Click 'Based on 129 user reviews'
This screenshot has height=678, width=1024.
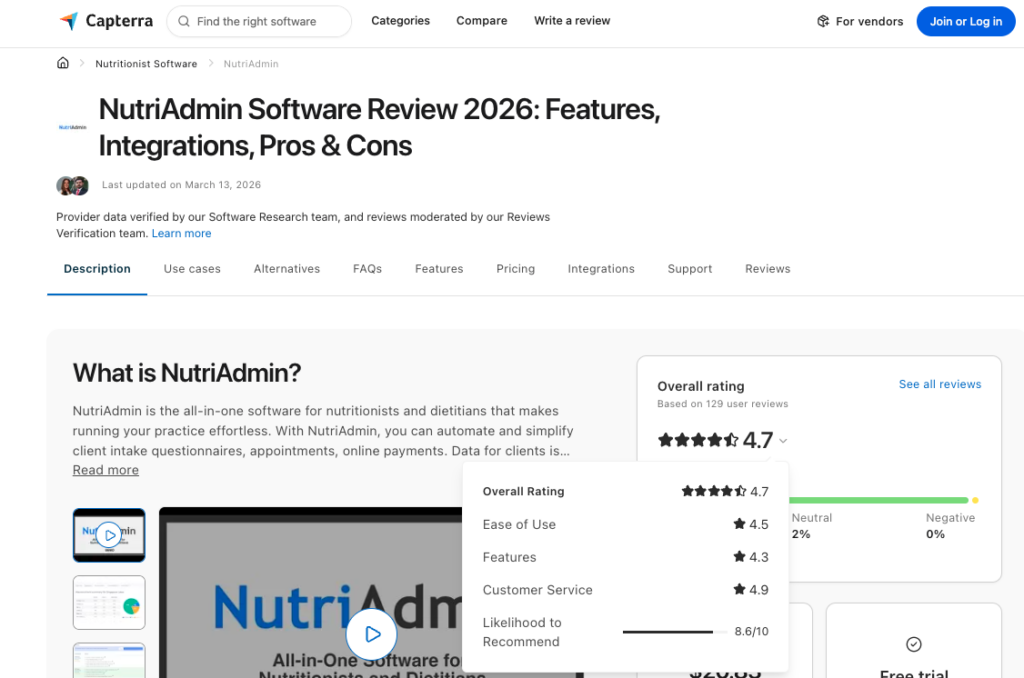[722, 404]
